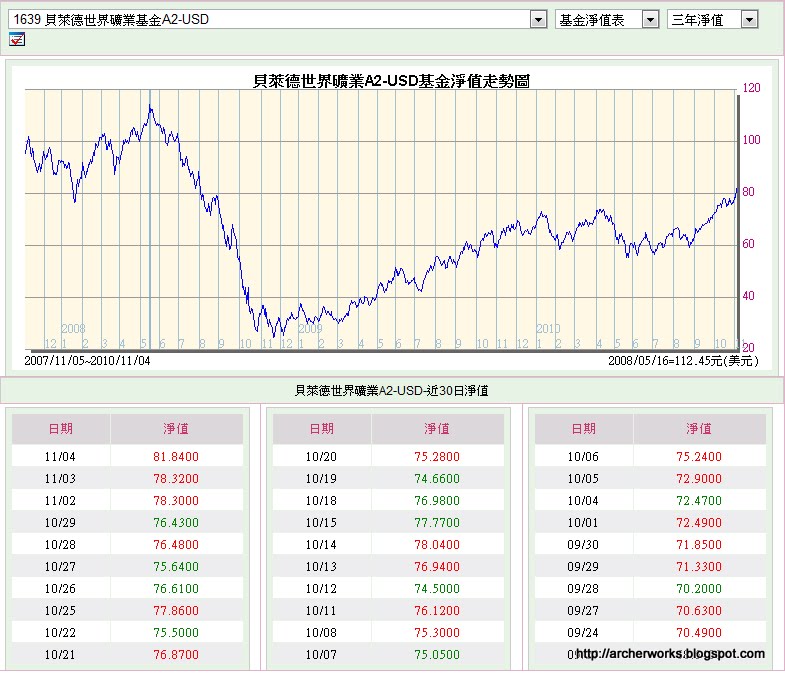This screenshot has width=785, height=676.
Task: Click the 10/27 date cell
Action: (60, 567)
